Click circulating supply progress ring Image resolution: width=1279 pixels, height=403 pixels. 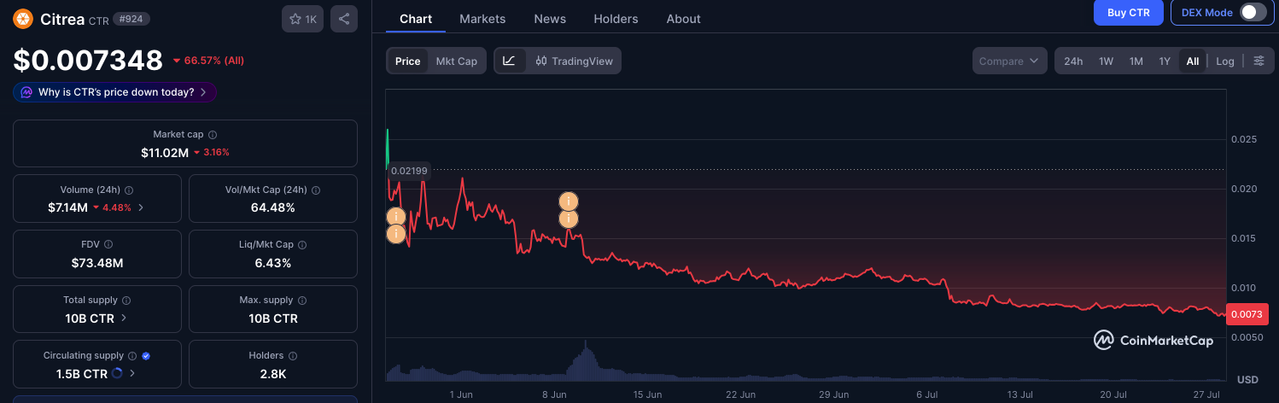tap(117, 374)
